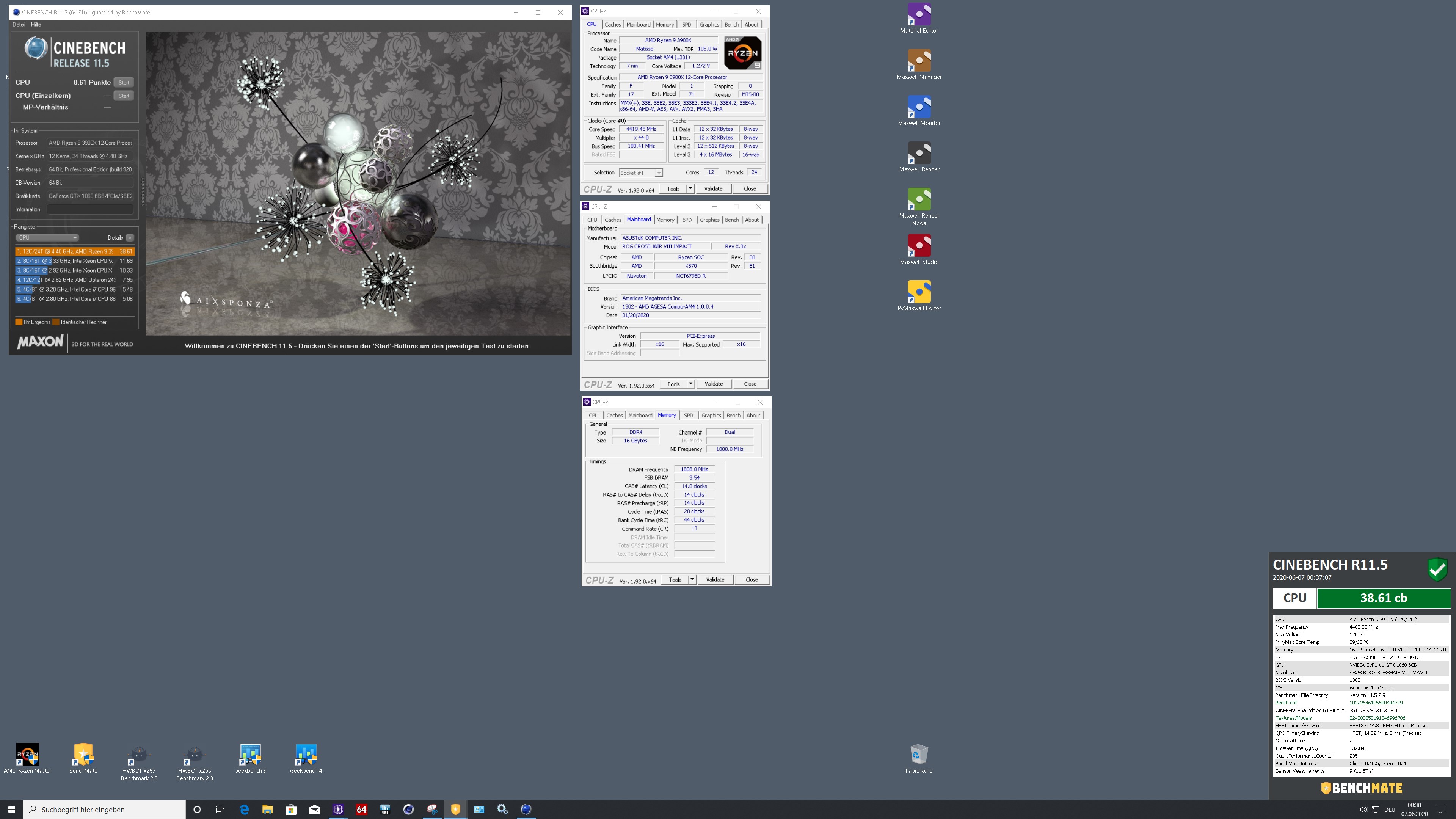Select the HWBOT x265 Benchmark 2.2 icon
1456x819 pixels.
click(x=138, y=763)
